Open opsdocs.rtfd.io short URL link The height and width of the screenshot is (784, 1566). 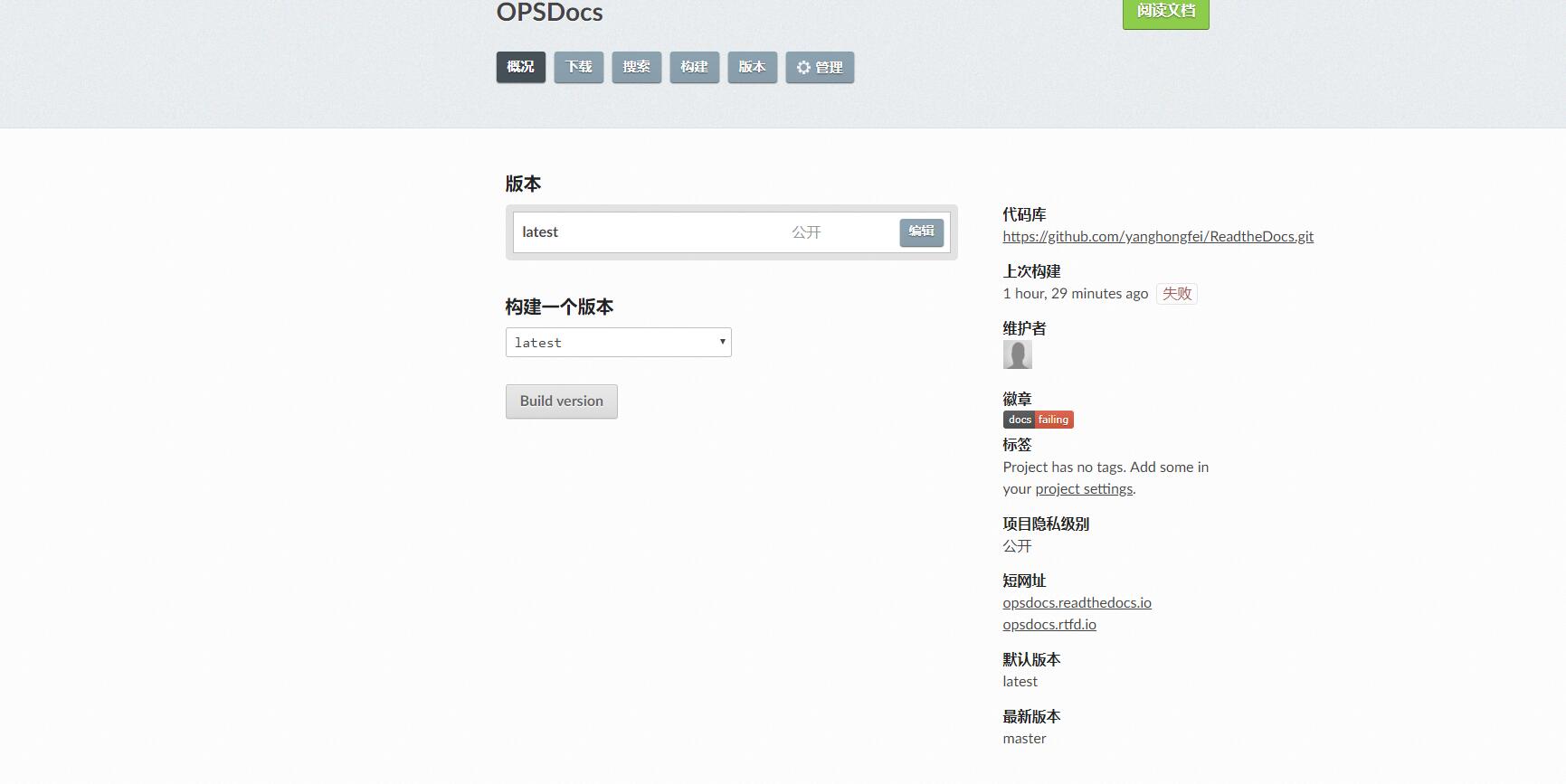pos(1049,625)
